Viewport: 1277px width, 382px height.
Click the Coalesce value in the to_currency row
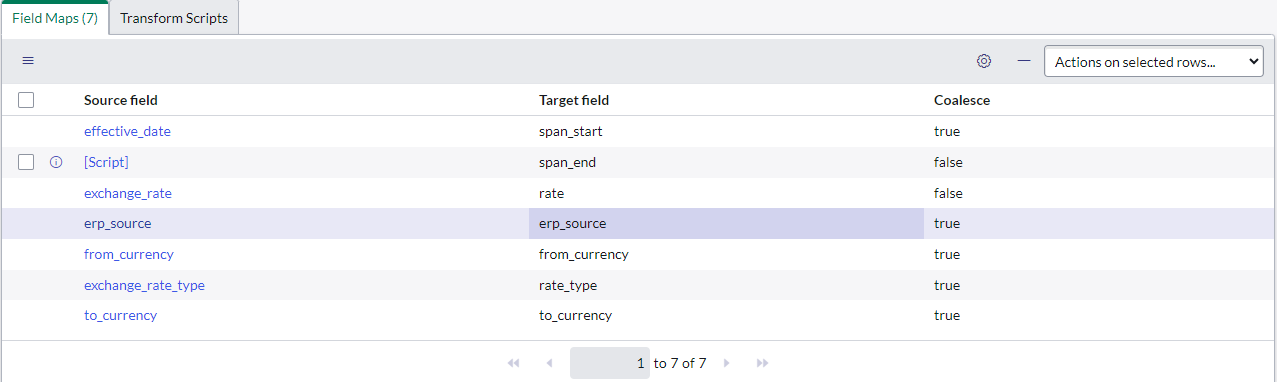[x=947, y=315]
